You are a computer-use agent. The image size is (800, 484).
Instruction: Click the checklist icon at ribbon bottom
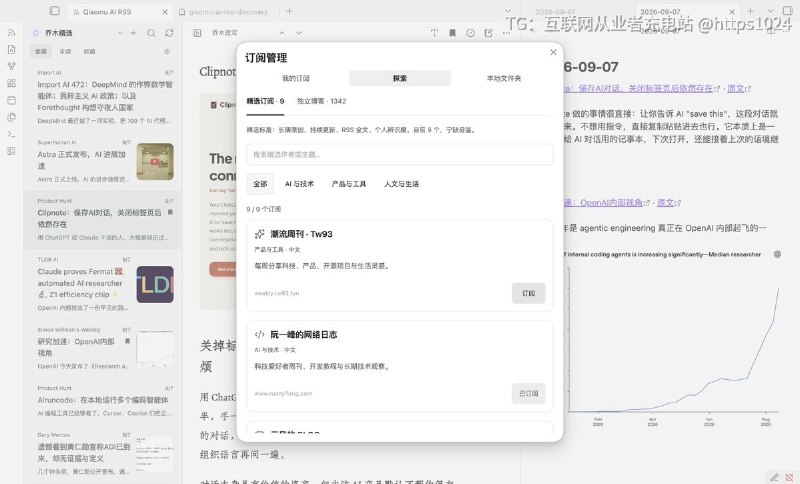pos(11,151)
